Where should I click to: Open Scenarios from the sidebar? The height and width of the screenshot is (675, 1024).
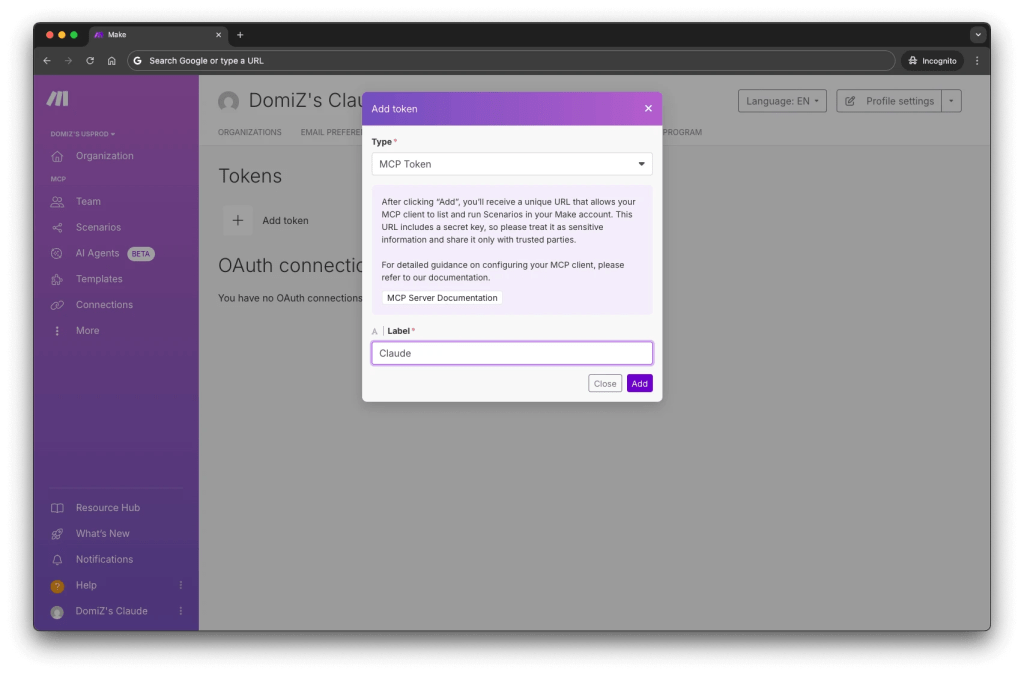(x=96, y=227)
